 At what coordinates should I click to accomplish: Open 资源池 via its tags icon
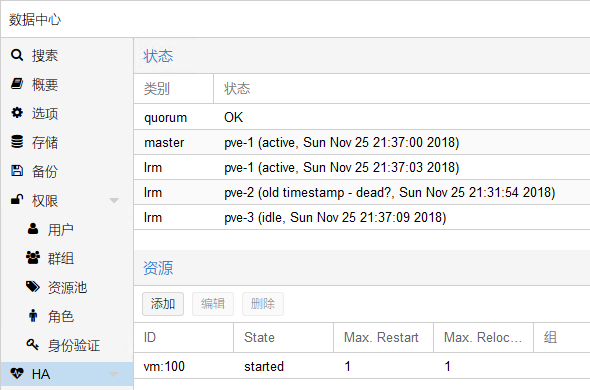point(33,286)
